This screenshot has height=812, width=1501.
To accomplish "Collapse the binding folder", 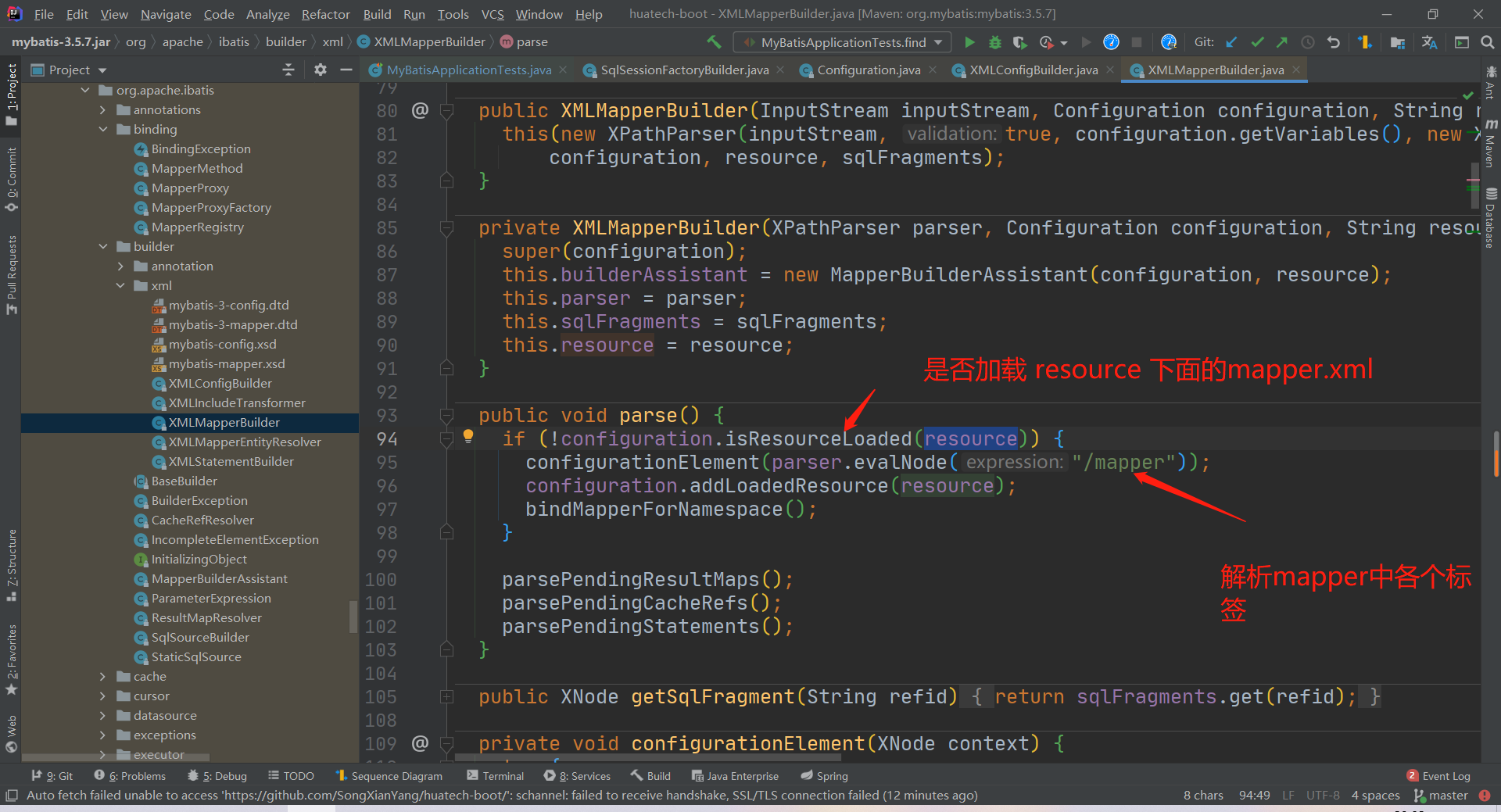I will point(103,129).
